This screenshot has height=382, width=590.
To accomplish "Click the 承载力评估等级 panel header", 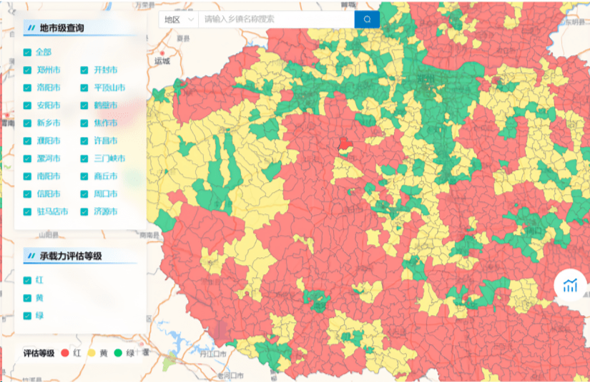I will [71, 256].
